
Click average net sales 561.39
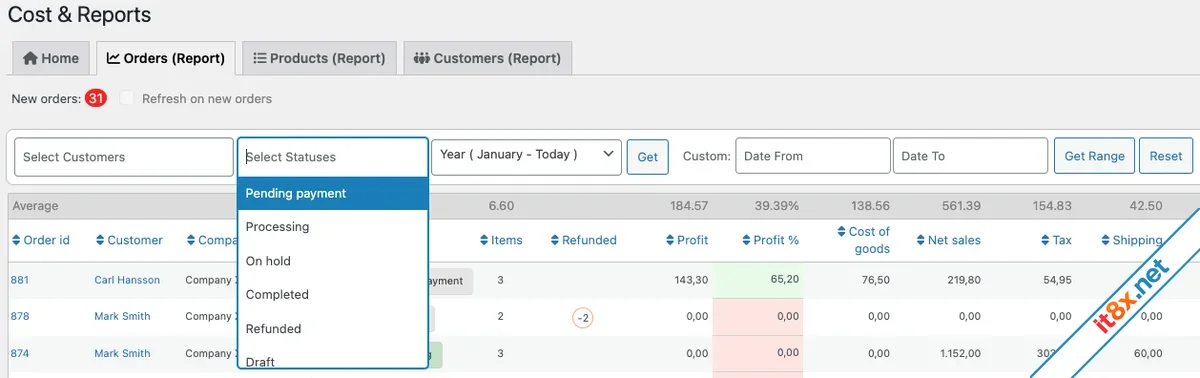click(961, 206)
